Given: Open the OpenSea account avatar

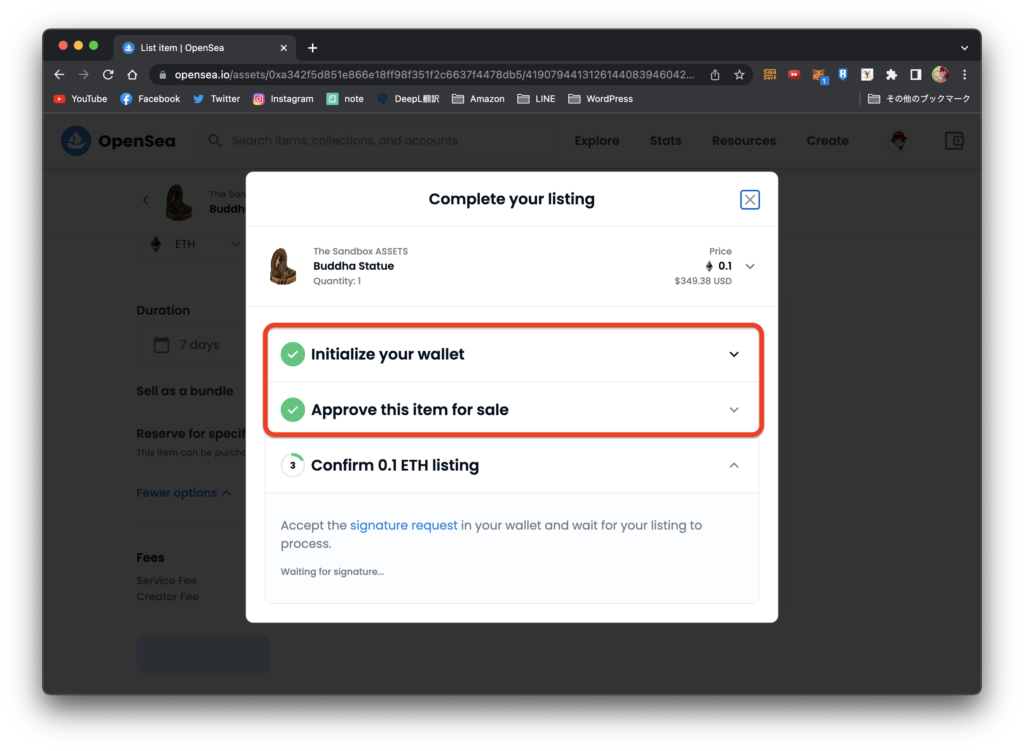Looking at the screenshot, I should pos(899,140).
